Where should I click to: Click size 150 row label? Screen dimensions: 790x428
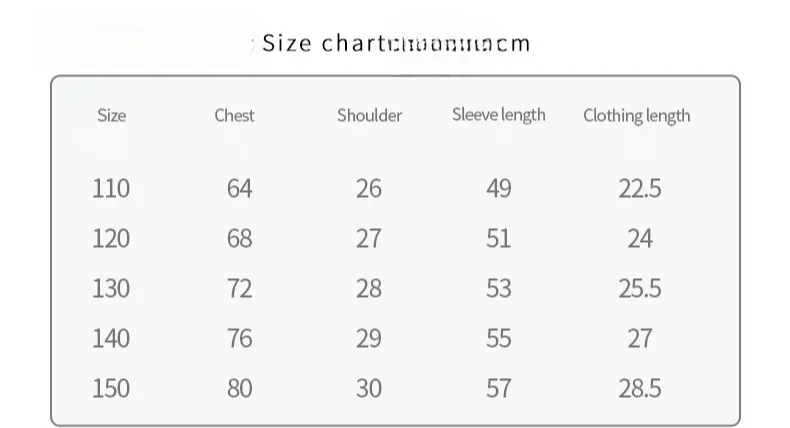point(111,388)
